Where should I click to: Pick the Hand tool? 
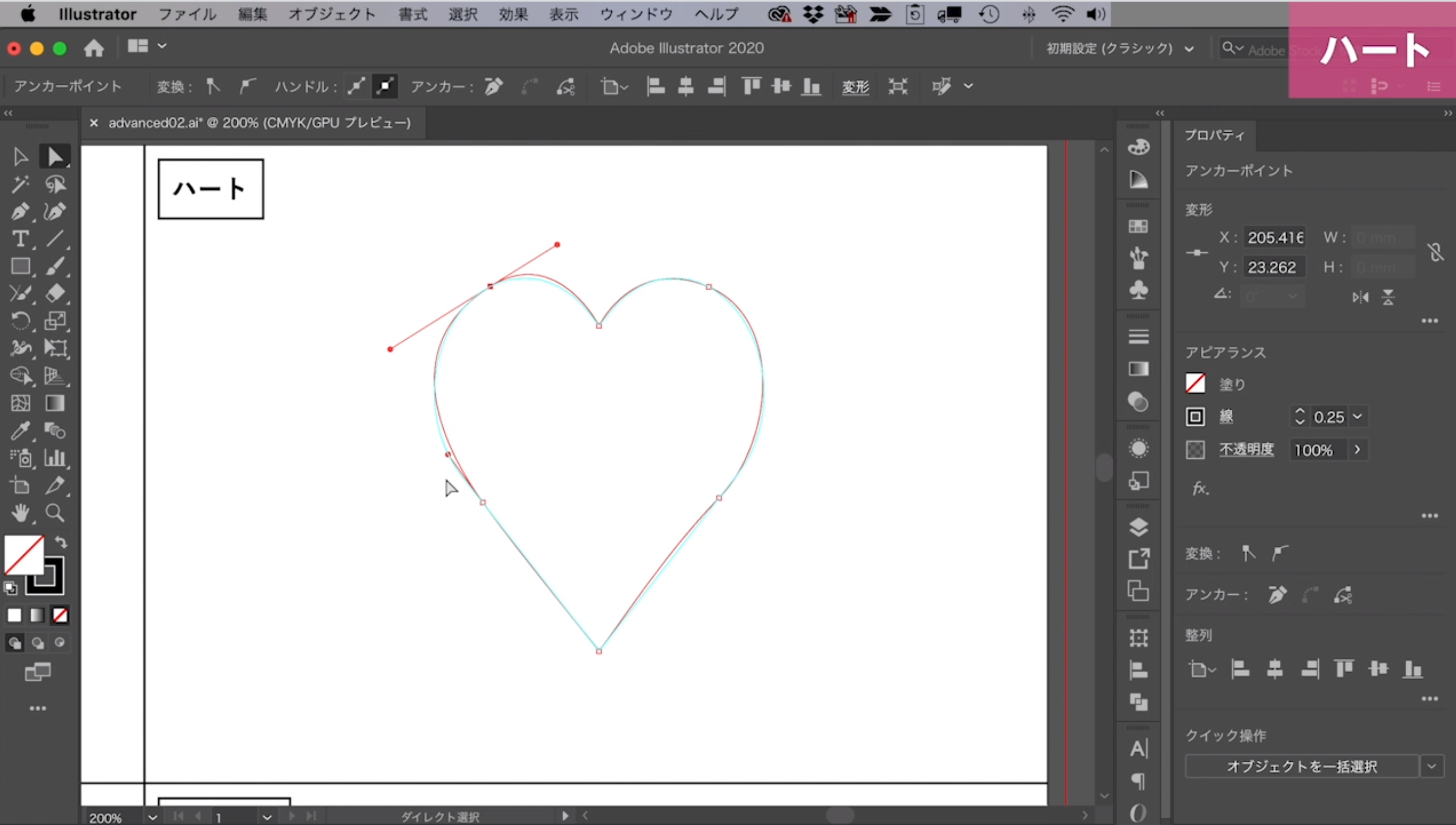pos(20,513)
